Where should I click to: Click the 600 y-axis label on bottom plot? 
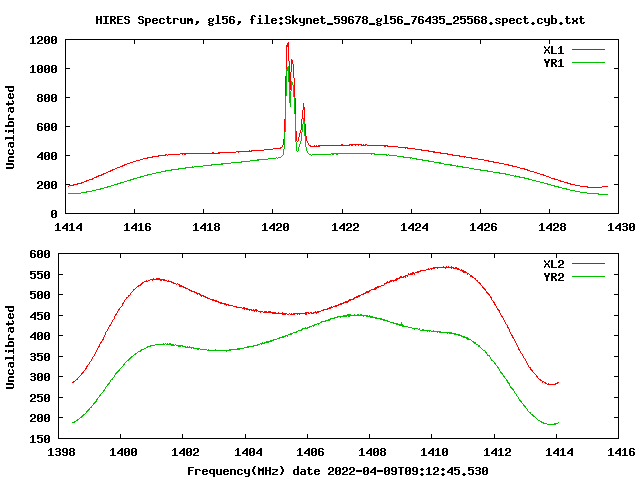click(40, 254)
